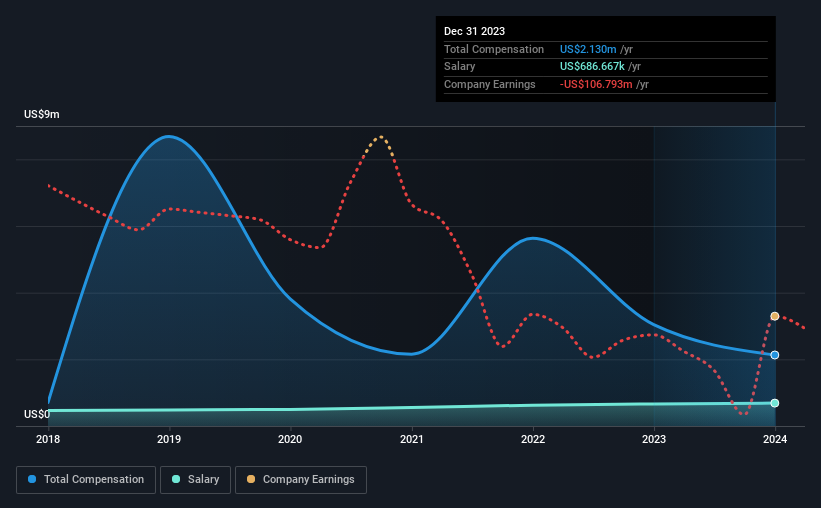The height and width of the screenshot is (508, 821).
Task: Click the US$2.130m total compensation value
Action: (x=588, y=49)
